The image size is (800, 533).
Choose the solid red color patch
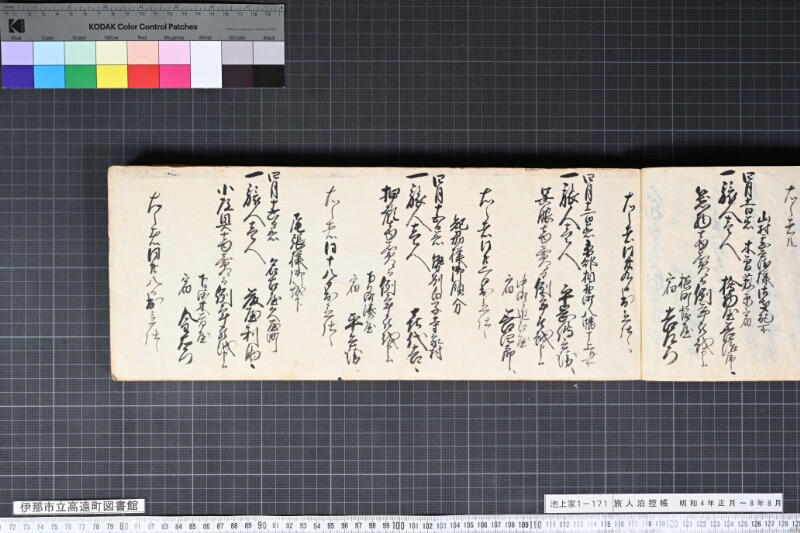point(143,77)
